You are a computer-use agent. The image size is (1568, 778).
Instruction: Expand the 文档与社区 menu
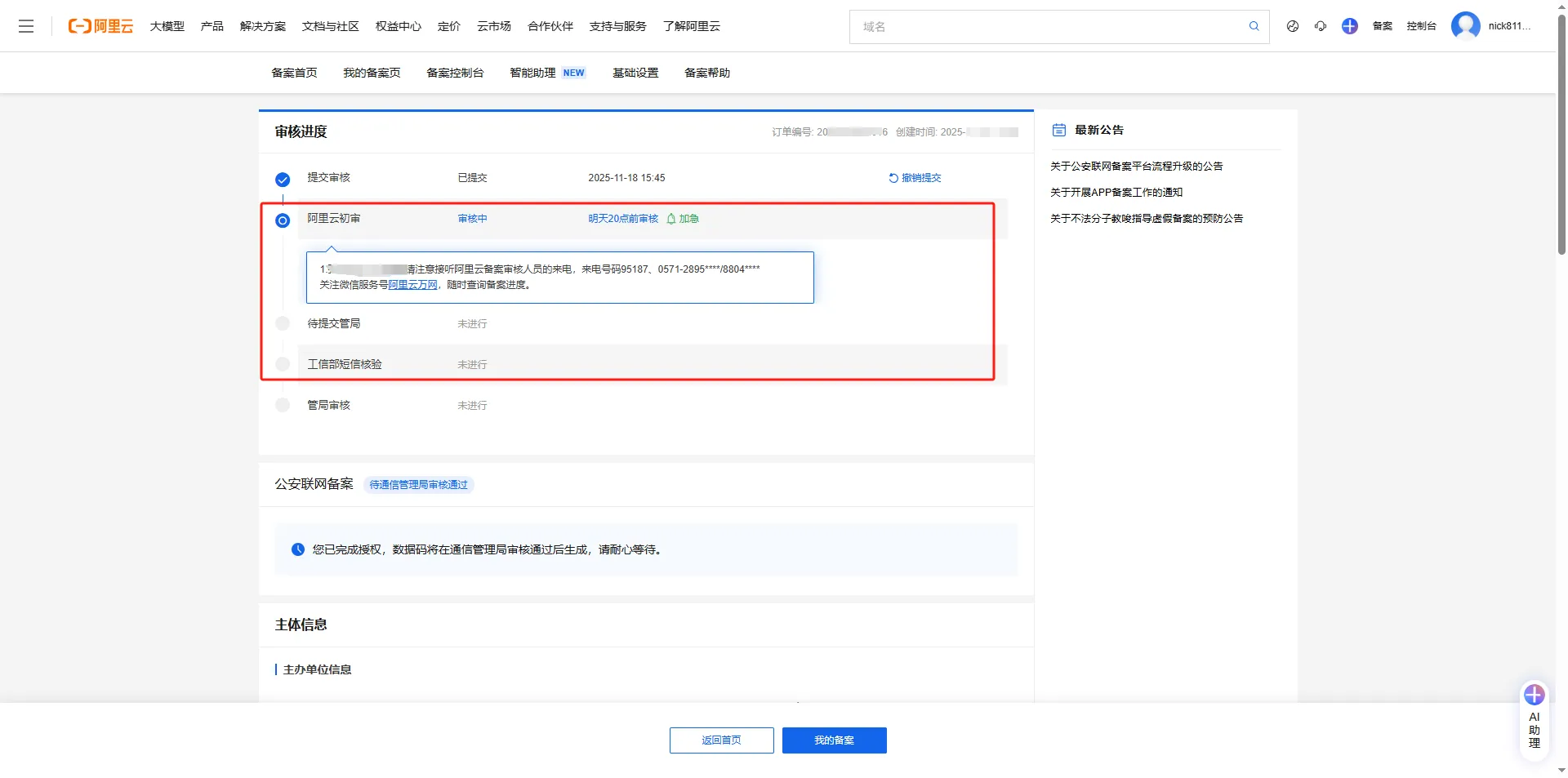(331, 26)
